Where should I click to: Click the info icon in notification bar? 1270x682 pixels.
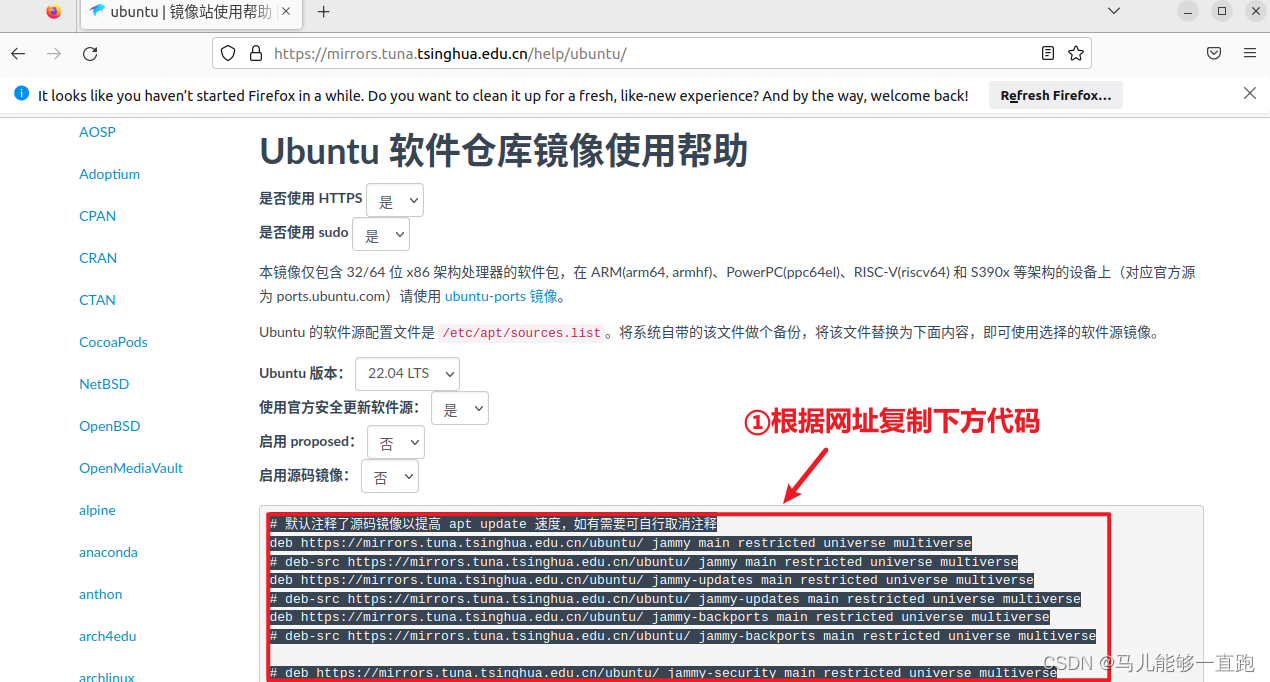pyautogui.click(x=22, y=94)
